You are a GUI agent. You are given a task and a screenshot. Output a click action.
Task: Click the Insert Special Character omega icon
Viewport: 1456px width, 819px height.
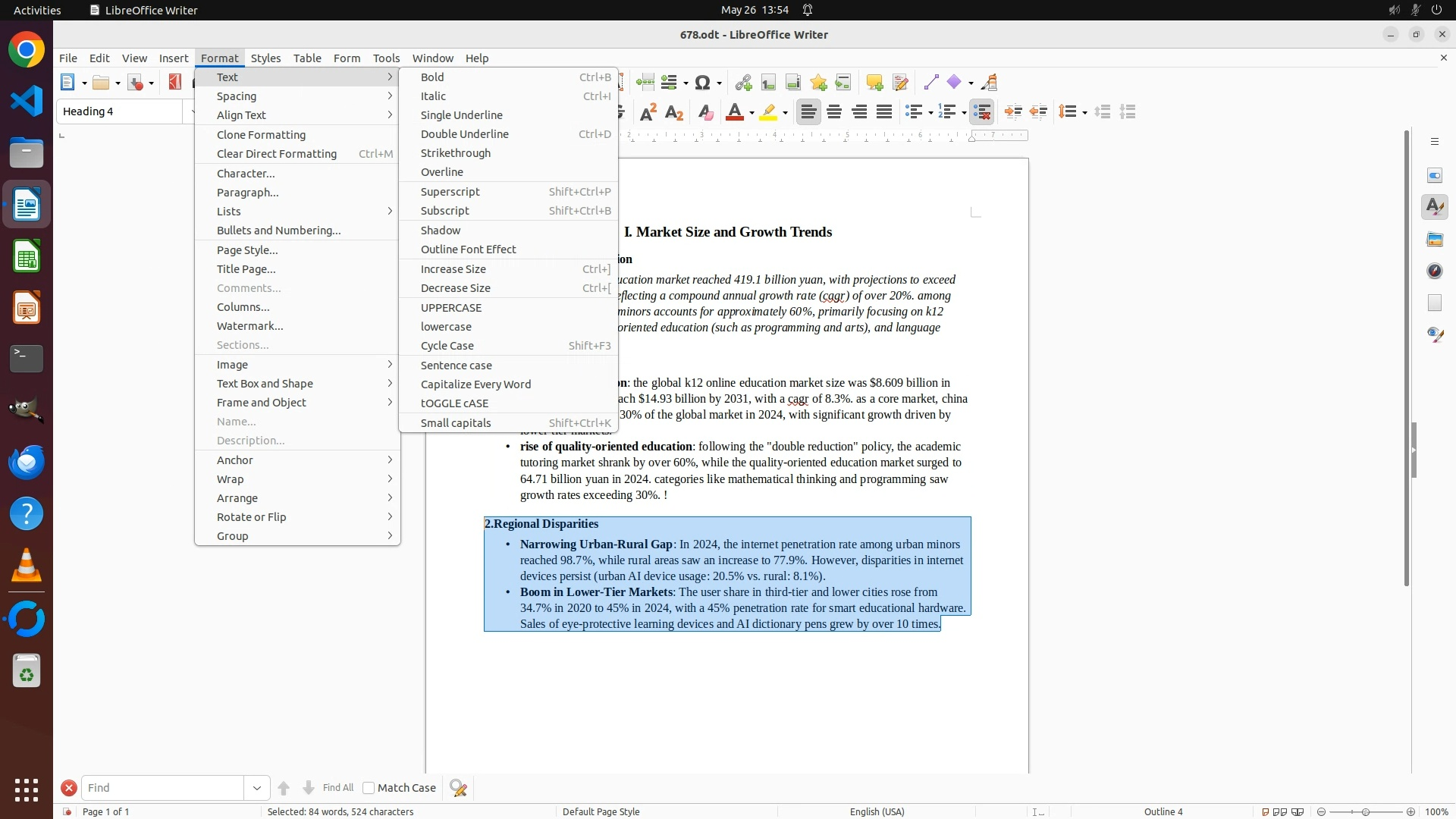coord(703,83)
